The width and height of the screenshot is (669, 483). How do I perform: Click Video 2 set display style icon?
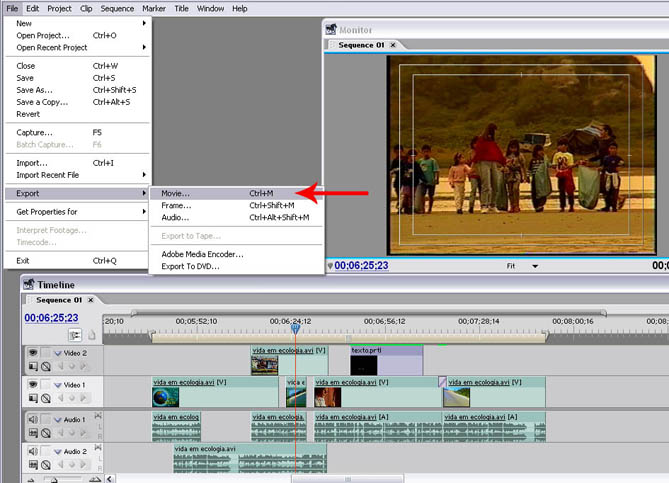coord(33,366)
